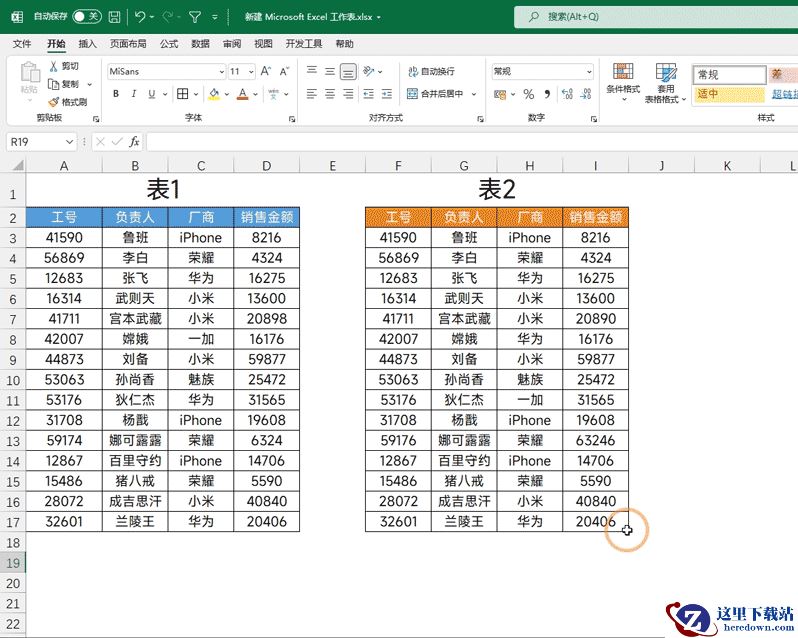Open the 复制 dropdown arrow
Image resolution: width=798 pixels, height=638 pixels.
tap(90, 84)
